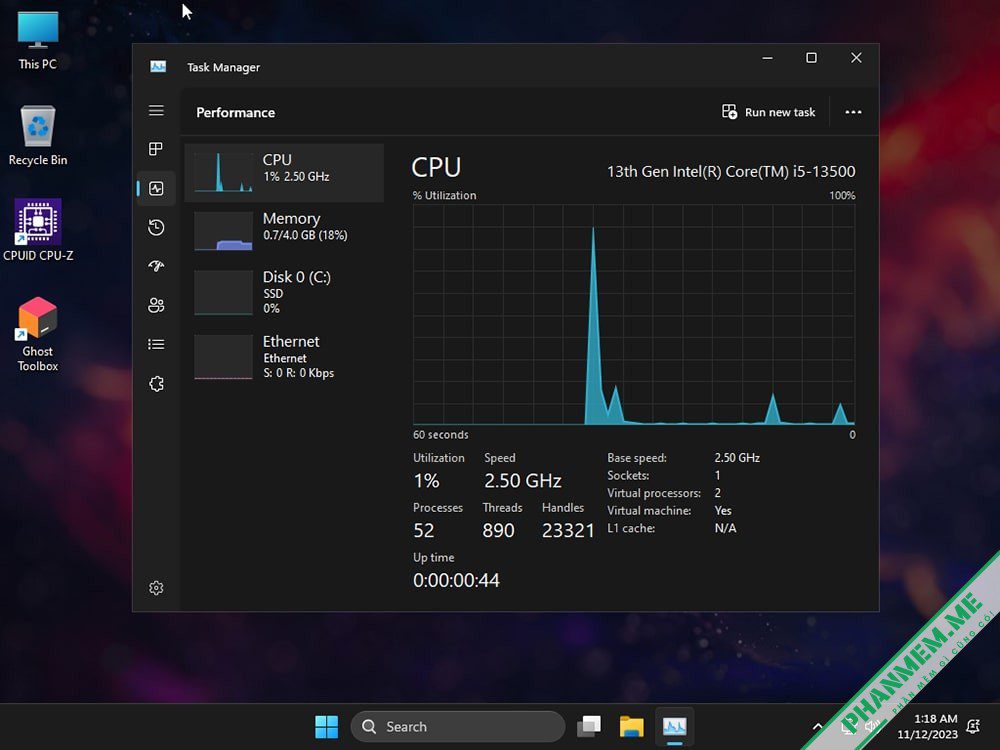Open the three-dot more options menu
Viewport: 1000px width, 750px height.
(853, 112)
